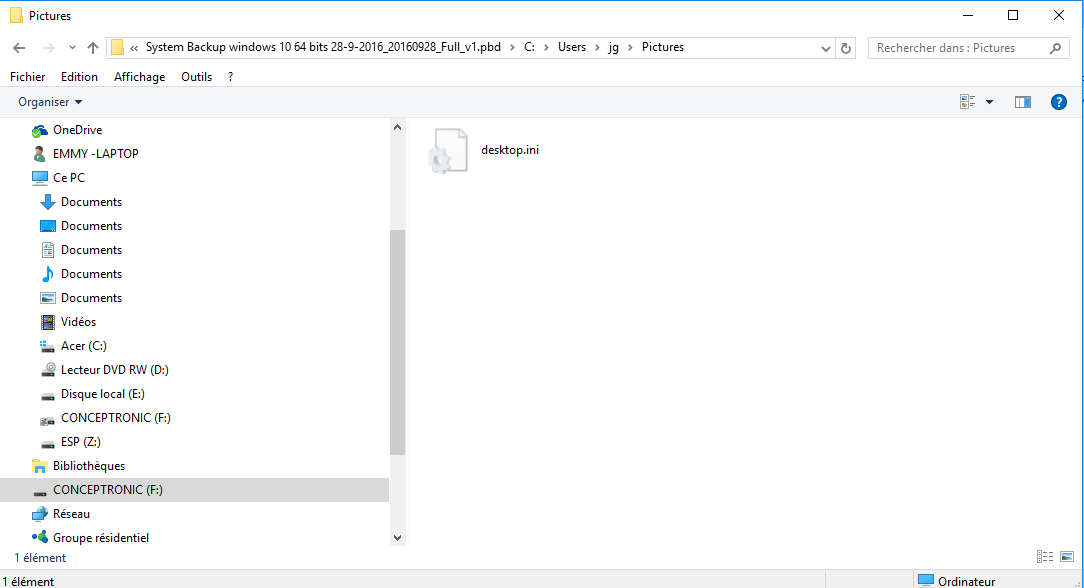Expand the chevron after C: breadcrumb
The image size is (1084, 588).
coord(546,48)
